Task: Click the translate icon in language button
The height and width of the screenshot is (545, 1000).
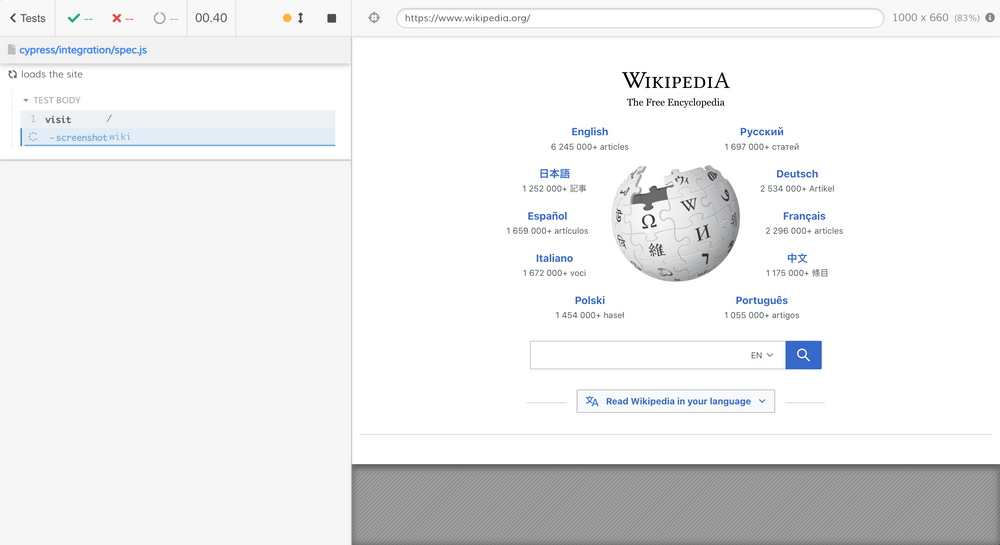Action: pos(592,401)
